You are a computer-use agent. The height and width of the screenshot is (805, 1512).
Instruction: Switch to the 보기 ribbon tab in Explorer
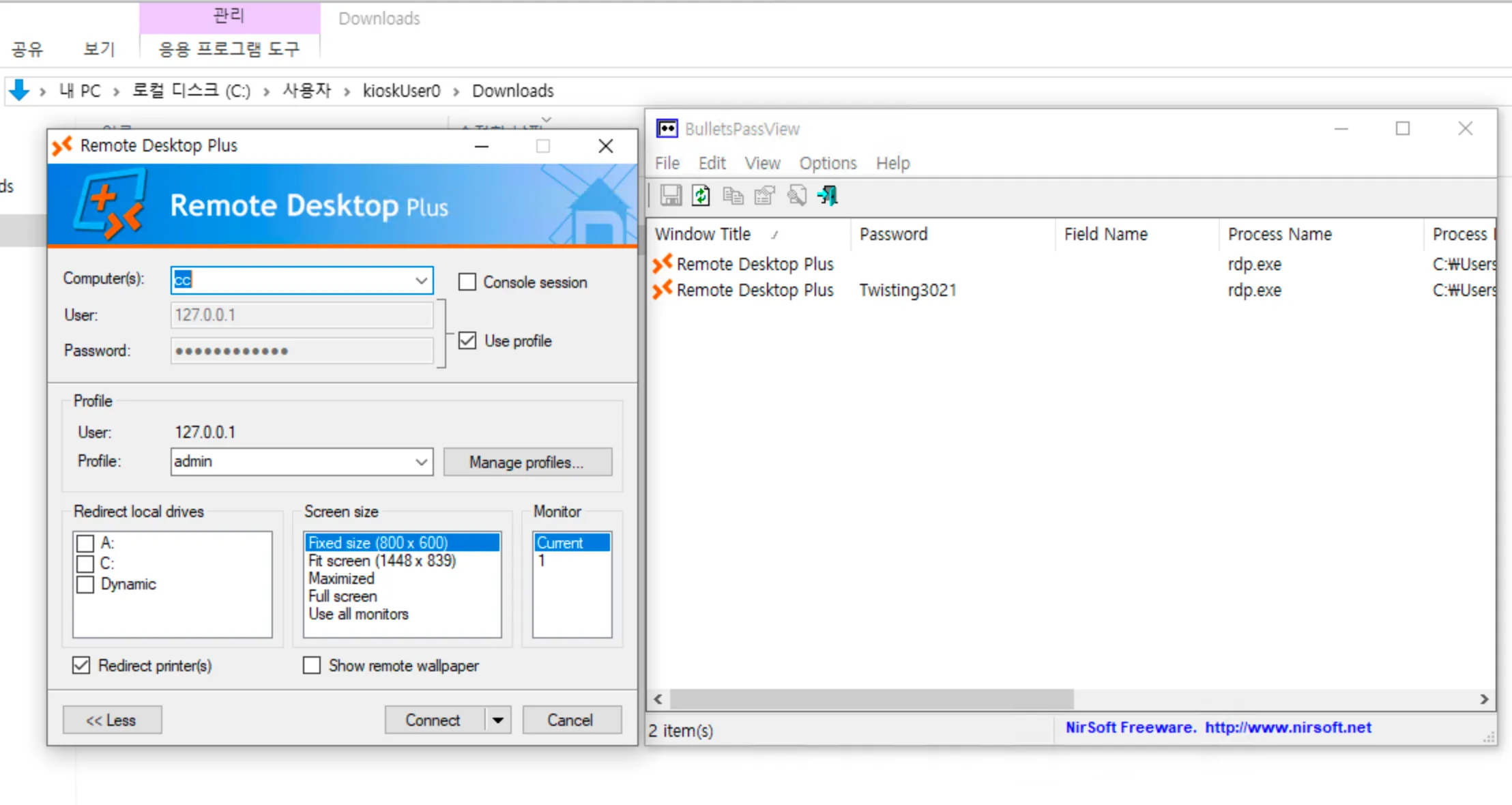[99, 49]
